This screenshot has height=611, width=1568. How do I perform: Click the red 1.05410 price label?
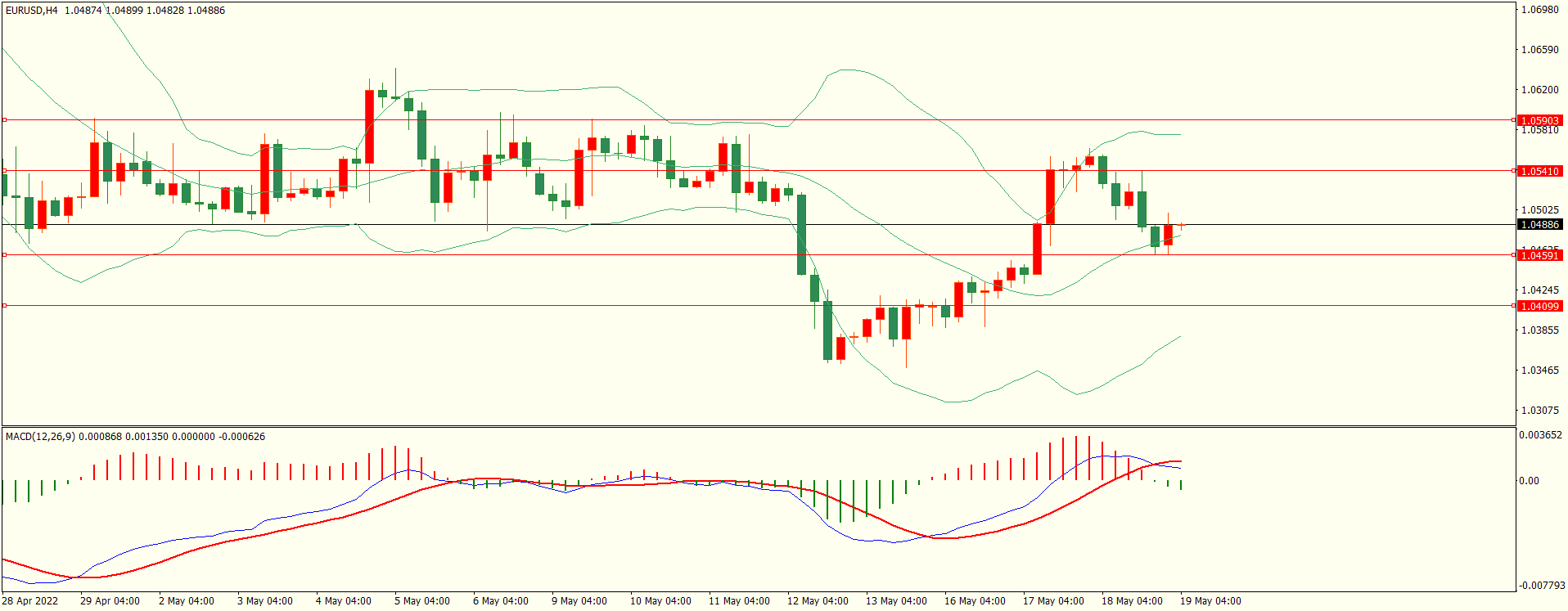[1539, 171]
